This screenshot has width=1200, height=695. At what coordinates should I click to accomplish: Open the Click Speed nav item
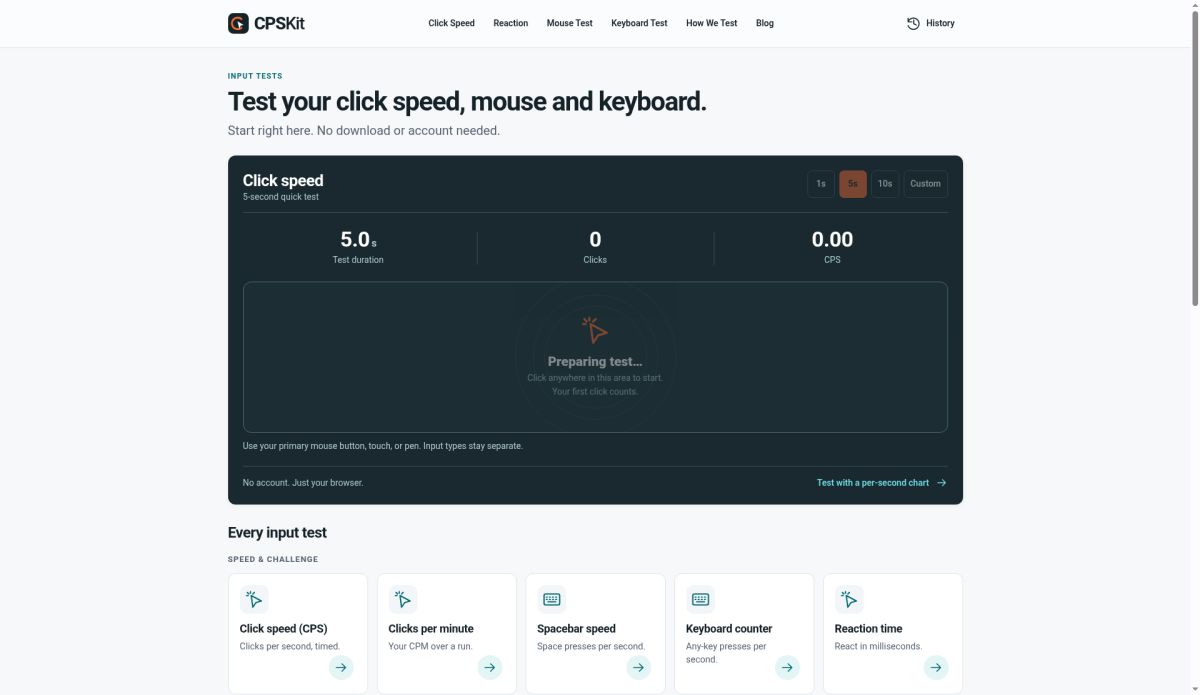(451, 23)
